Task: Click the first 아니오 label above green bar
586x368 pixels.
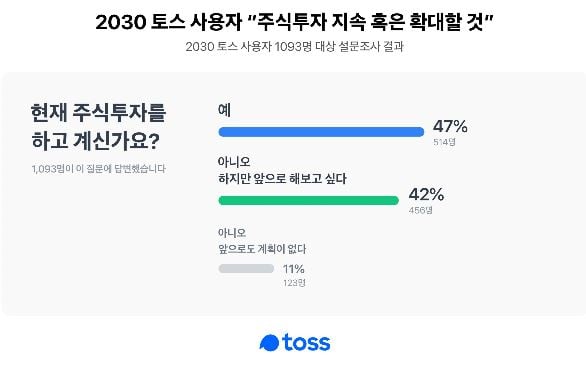Action: tap(234, 162)
